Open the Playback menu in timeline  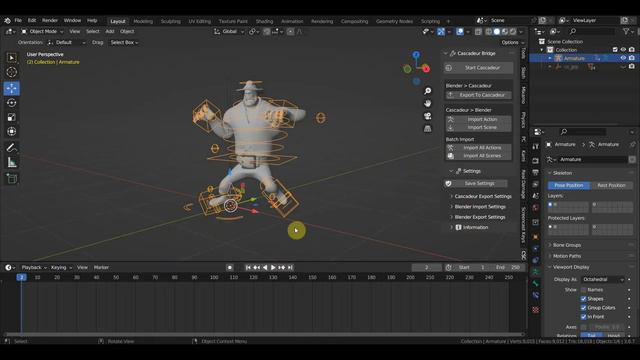34,267
